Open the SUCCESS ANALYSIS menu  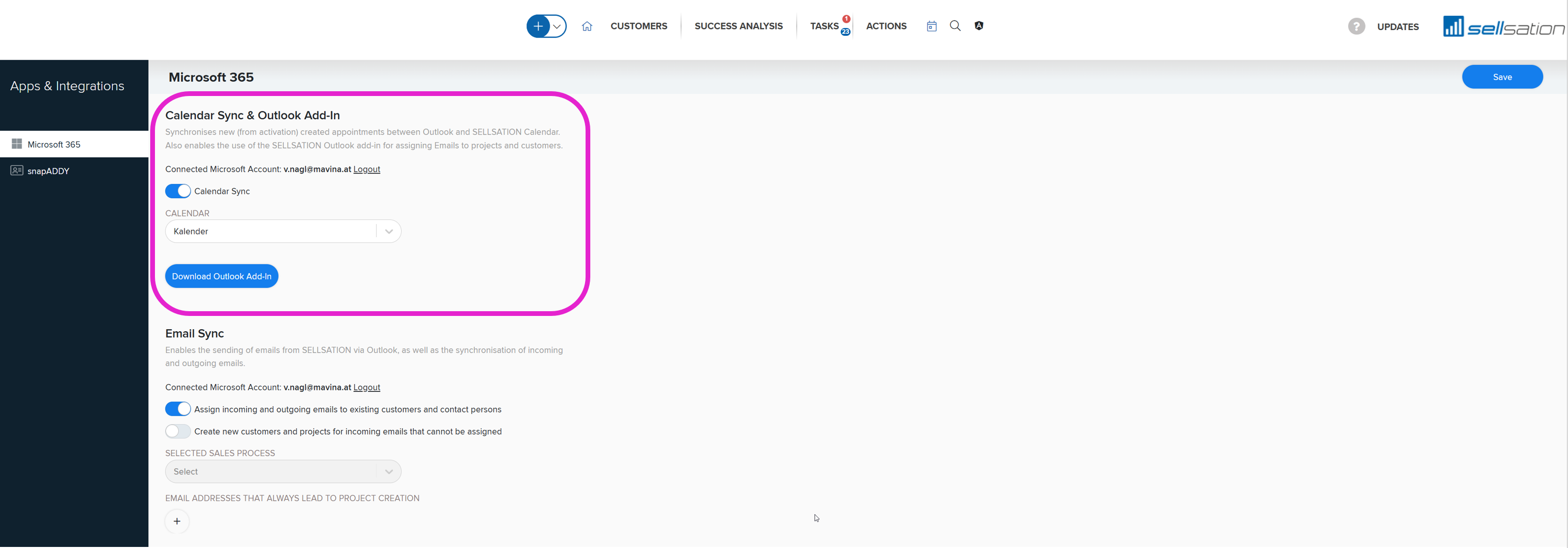point(738,26)
